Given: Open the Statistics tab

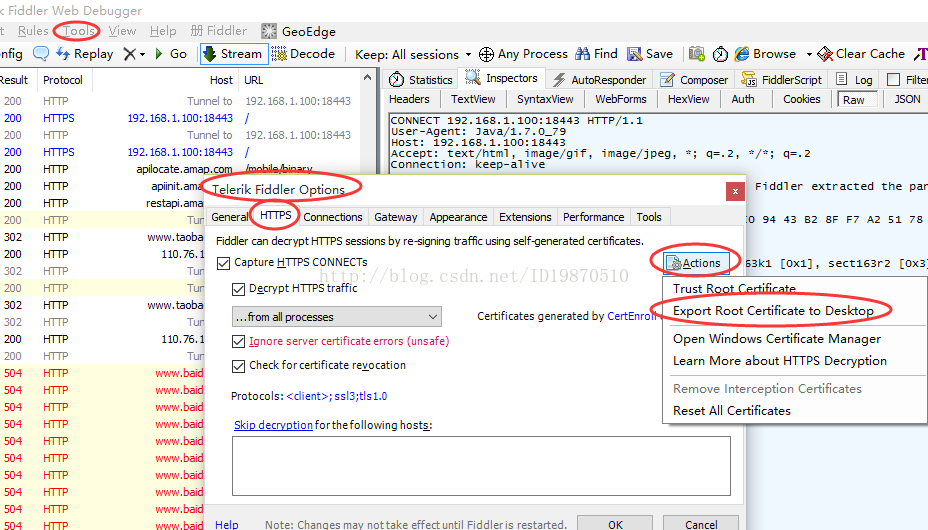Looking at the screenshot, I should pos(421,79).
